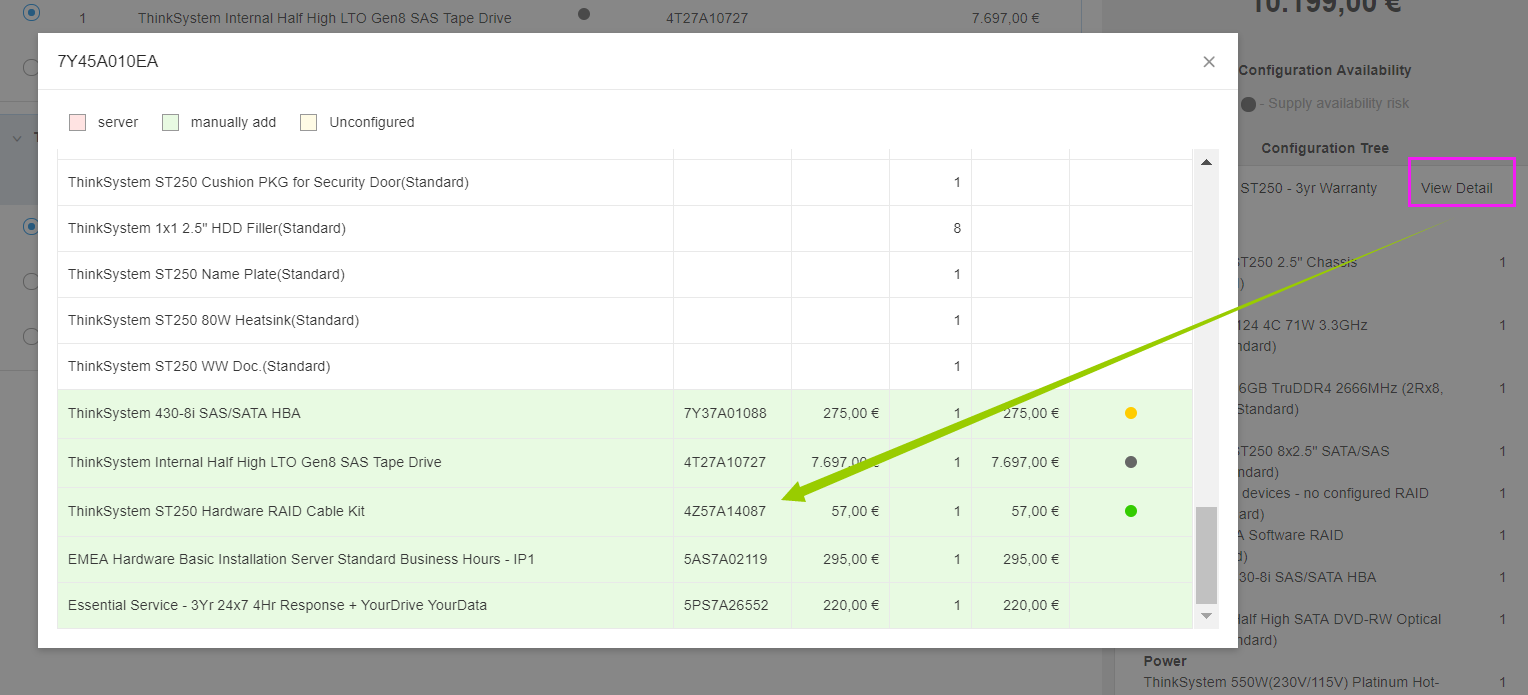Click the green availability dot for RAID Cable Kit
Image resolution: width=1528 pixels, height=695 pixels.
coord(1131,511)
